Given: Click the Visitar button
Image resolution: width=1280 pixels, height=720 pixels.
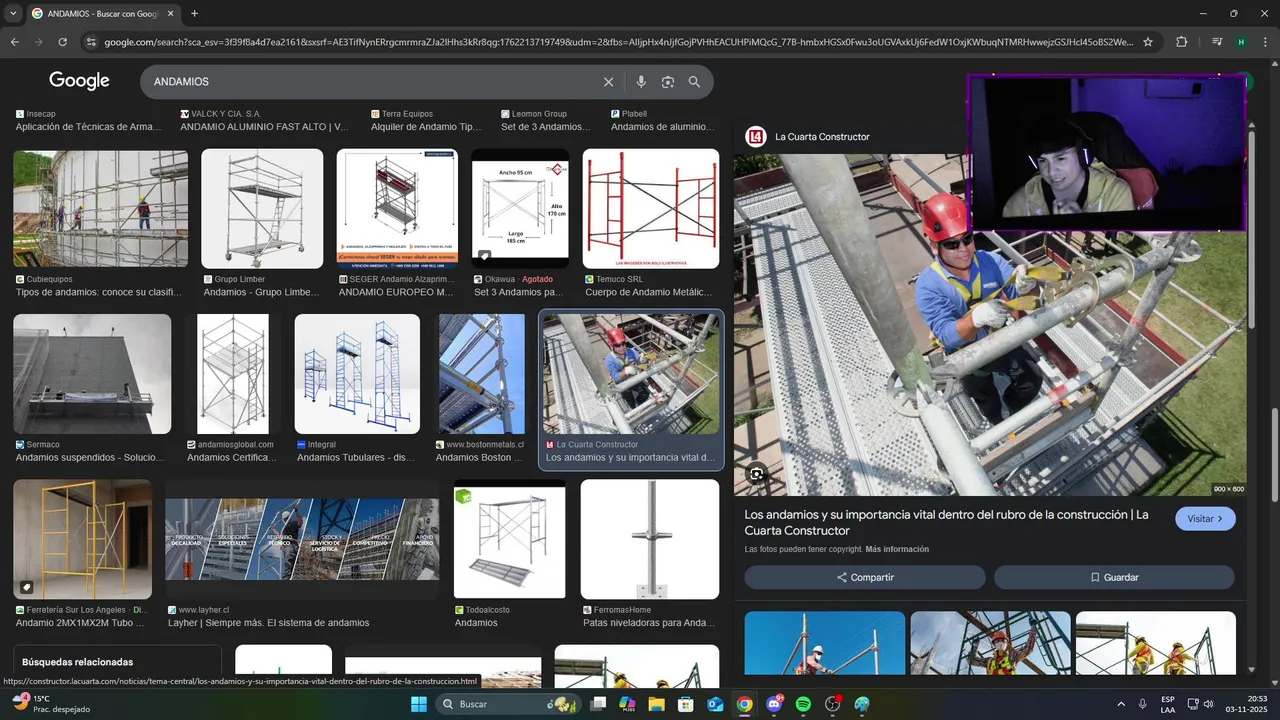Looking at the screenshot, I should pyautogui.click(x=1205, y=519).
